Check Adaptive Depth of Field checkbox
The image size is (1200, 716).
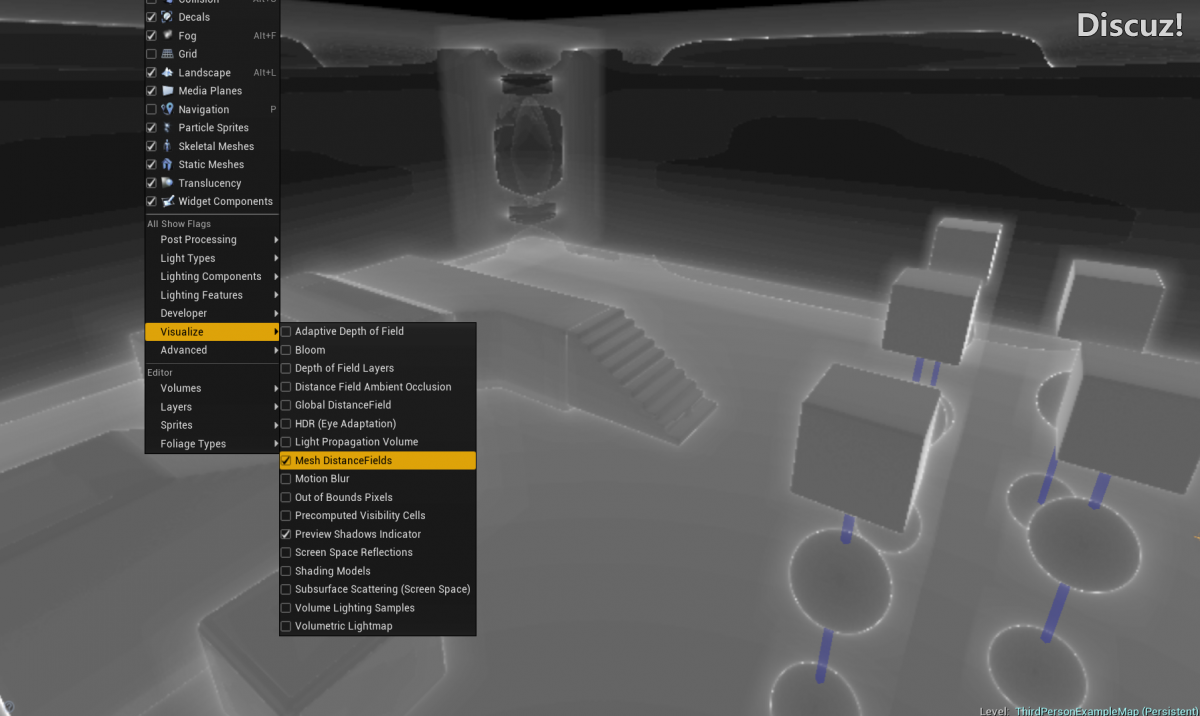[x=286, y=331]
